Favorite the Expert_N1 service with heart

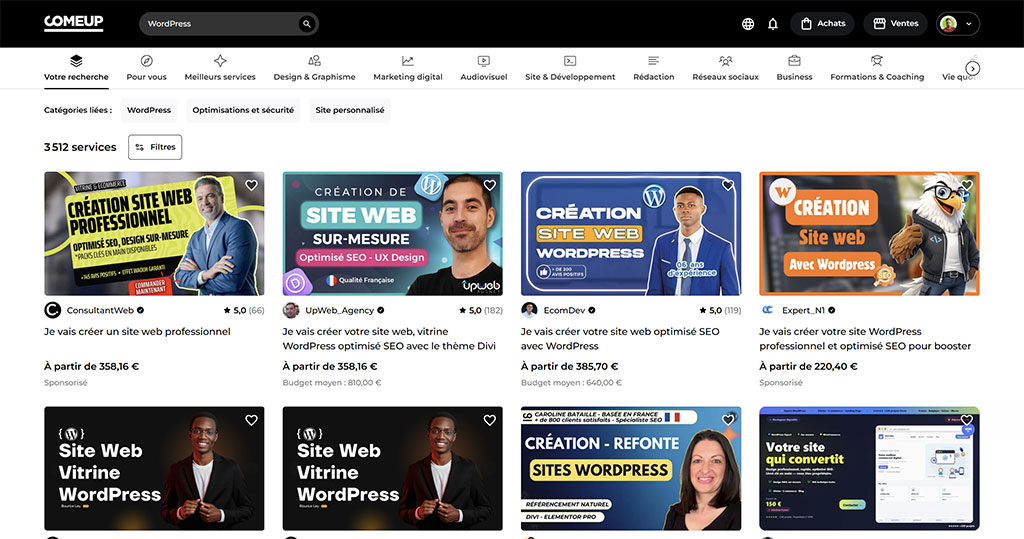click(x=967, y=186)
